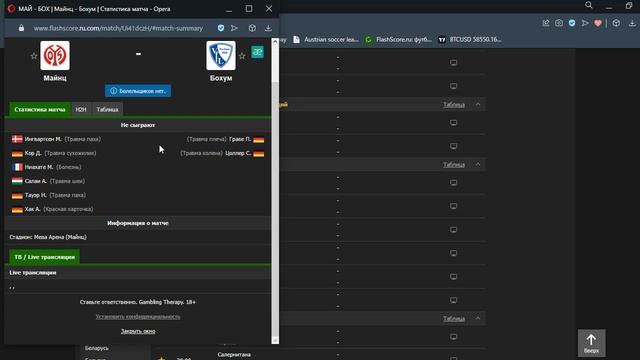Open the H2H tab
Screen dimensions: 640x360
(x=81, y=109)
